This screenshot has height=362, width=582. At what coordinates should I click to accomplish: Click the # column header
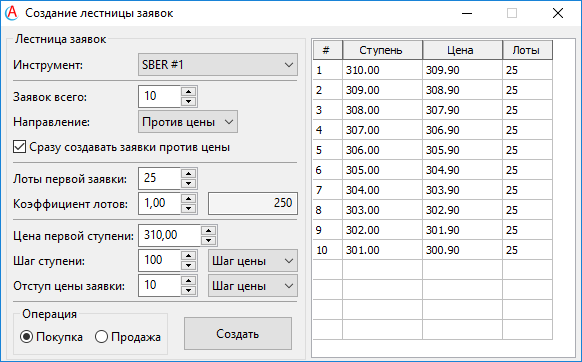(327, 50)
